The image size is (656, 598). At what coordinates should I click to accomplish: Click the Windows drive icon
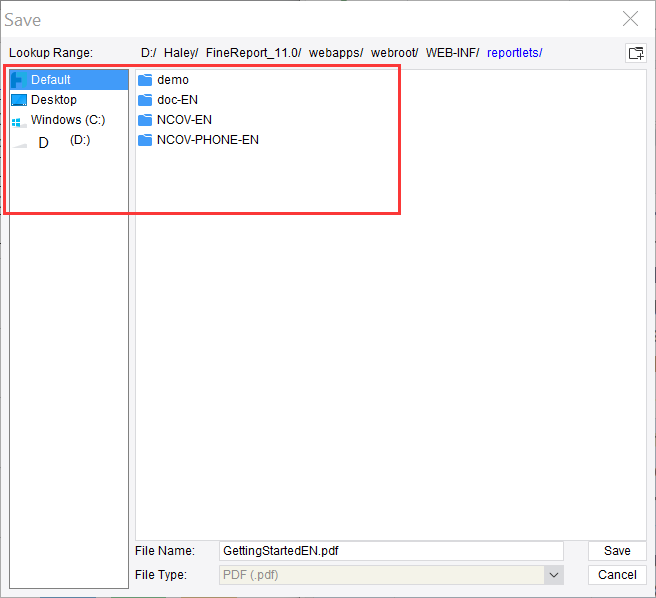[x=19, y=122]
